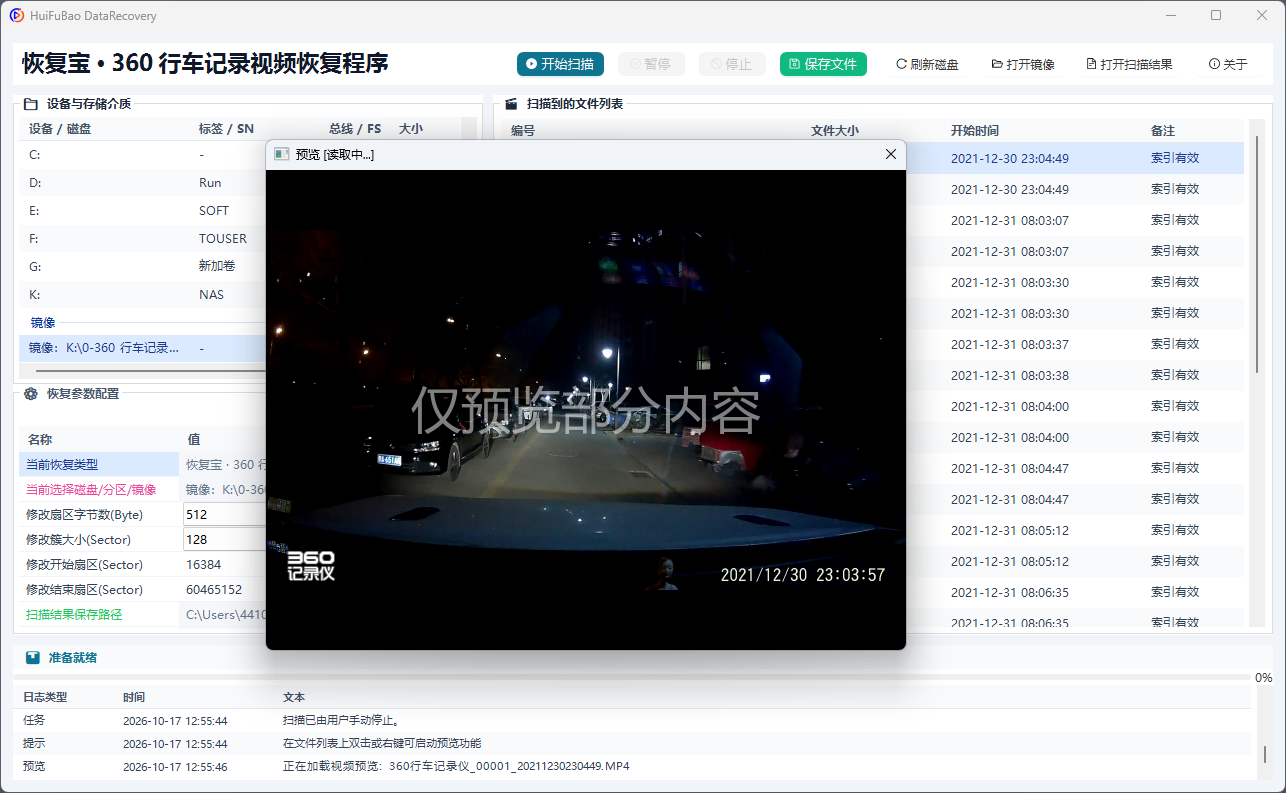The width and height of the screenshot is (1286, 793).
Task: Click the dashcam video frame in preview
Action: (586, 409)
